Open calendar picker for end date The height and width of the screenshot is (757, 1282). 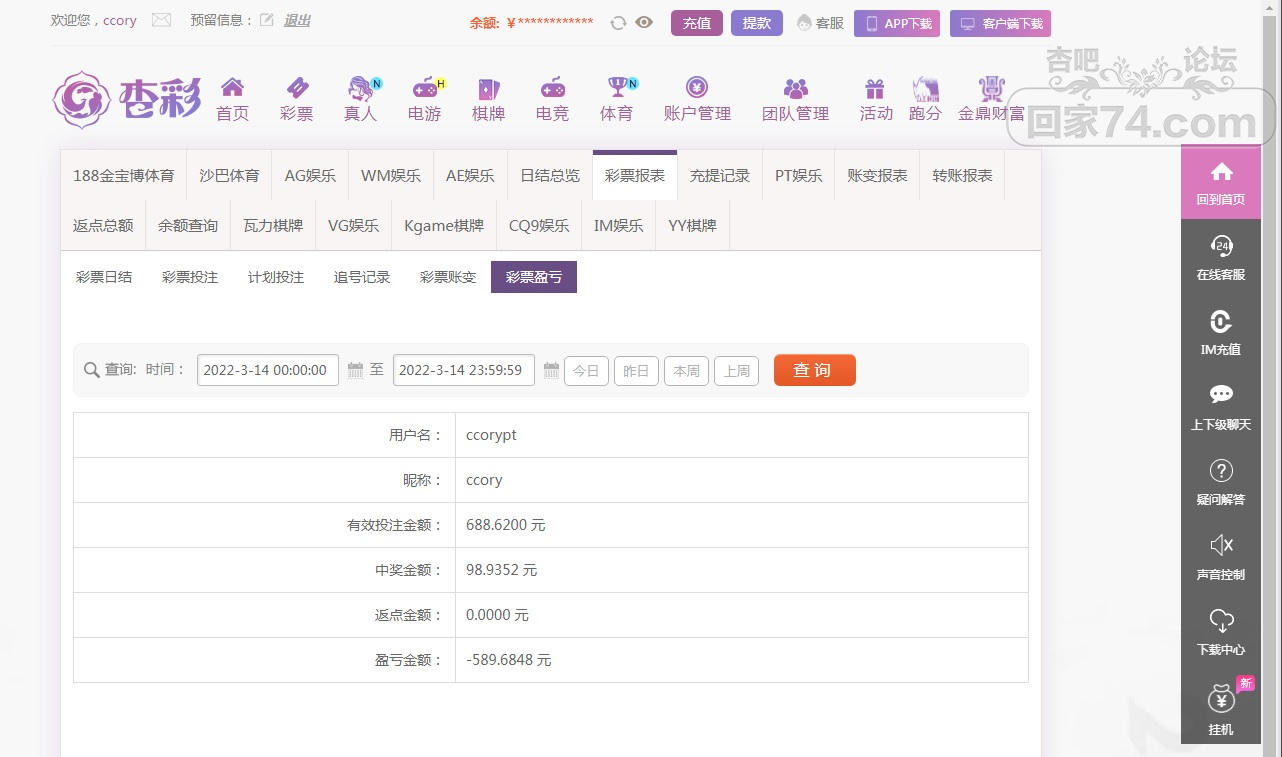coord(551,371)
